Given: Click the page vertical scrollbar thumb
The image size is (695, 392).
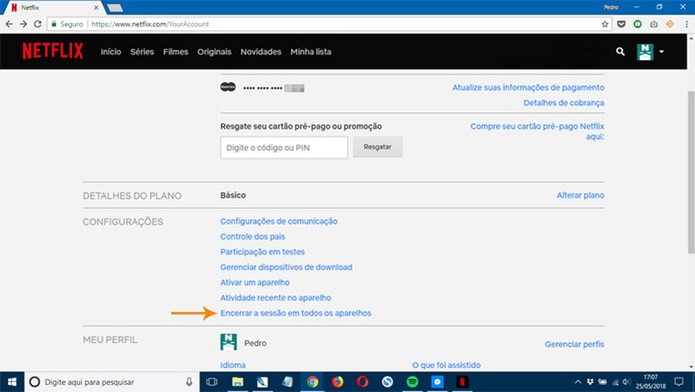Looking at the screenshot, I should pyautogui.click(x=691, y=172).
